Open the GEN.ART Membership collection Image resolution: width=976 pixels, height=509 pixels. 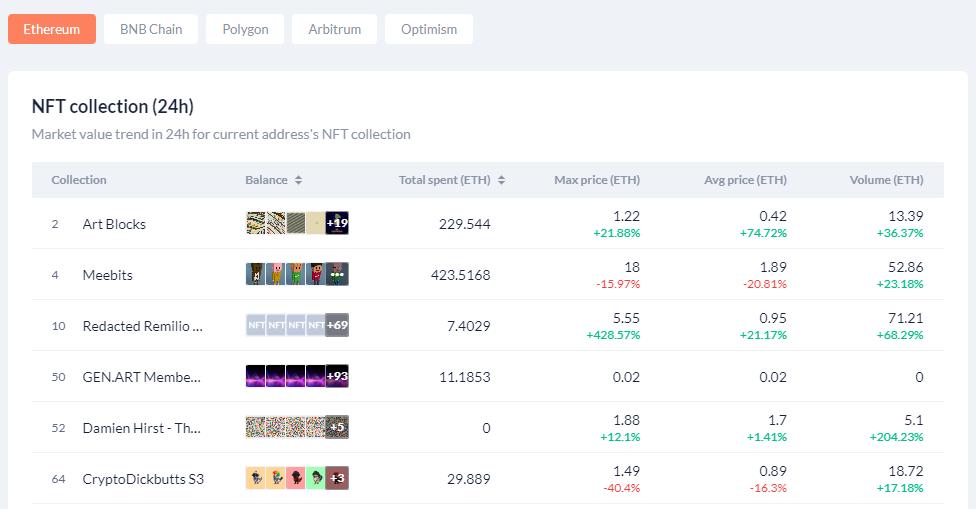point(141,377)
